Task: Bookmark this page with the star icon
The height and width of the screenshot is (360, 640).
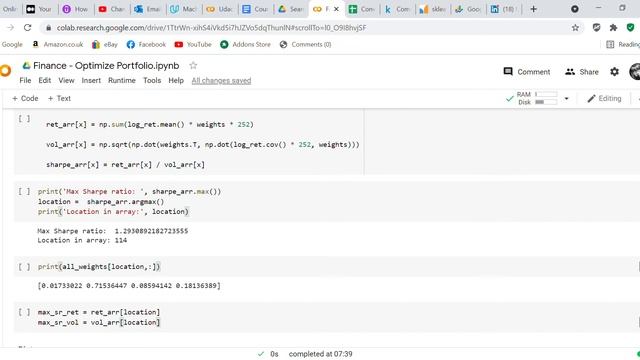Action: point(575,28)
